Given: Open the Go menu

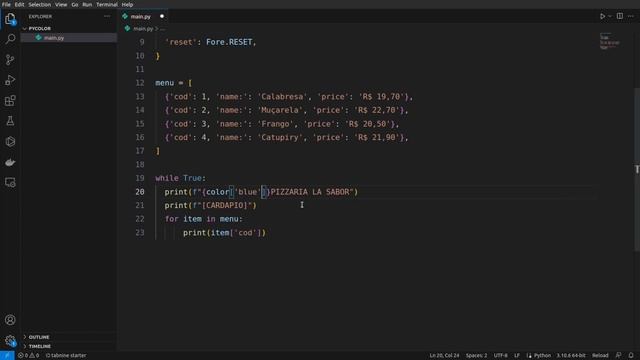Looking at the screenshot, I should coord(75,4).
